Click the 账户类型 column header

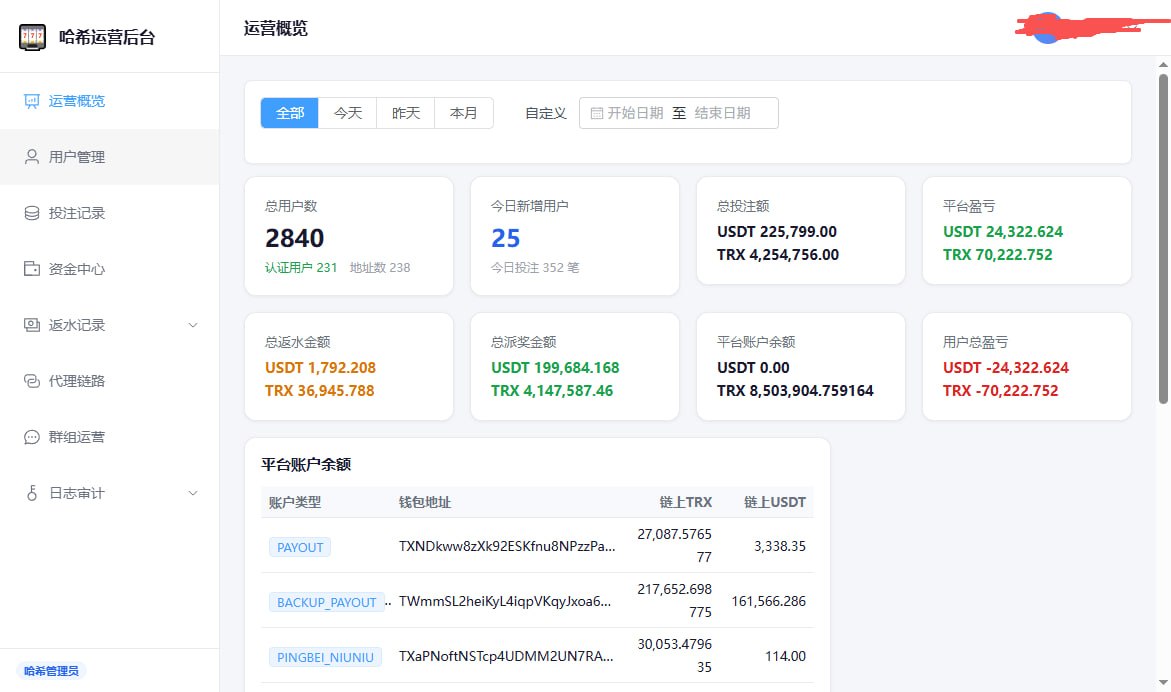coord(295,502)
